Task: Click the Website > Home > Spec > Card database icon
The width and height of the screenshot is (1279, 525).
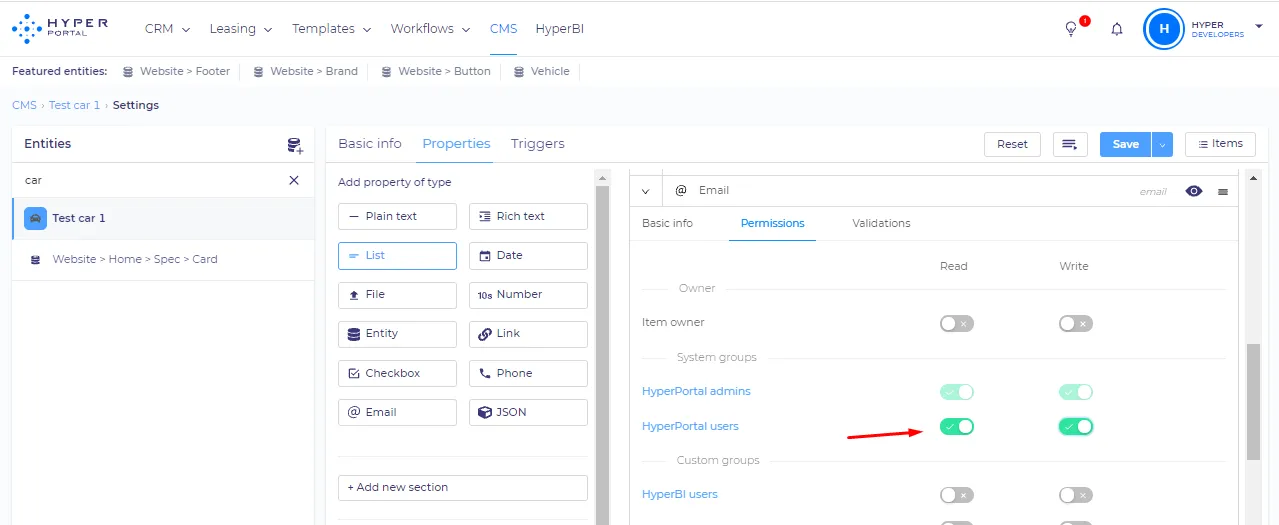Action: [35, 260]
